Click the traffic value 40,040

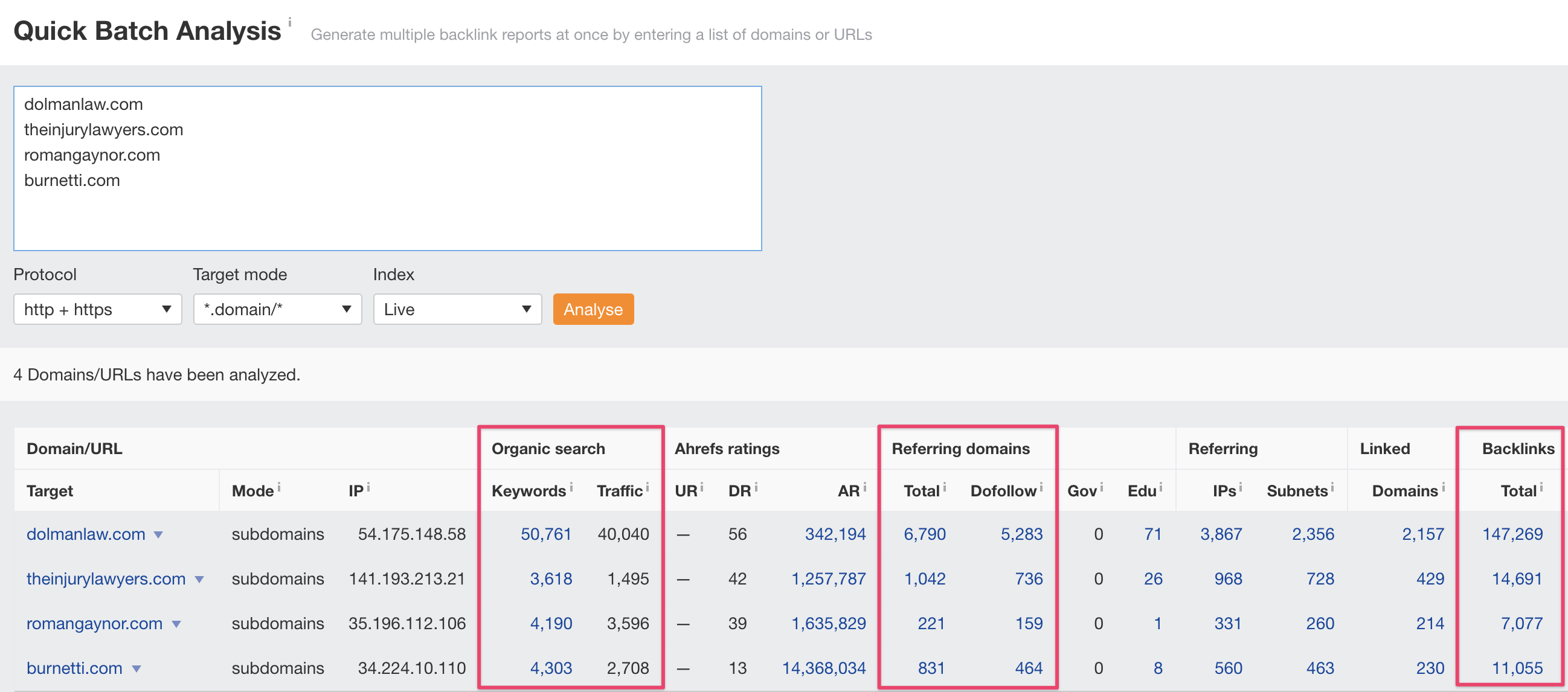(623, 534)
